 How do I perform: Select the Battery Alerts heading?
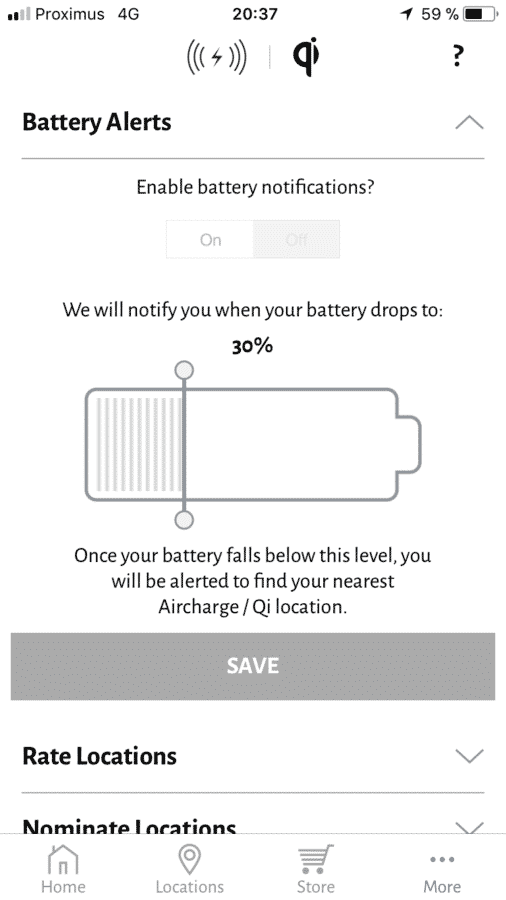[x=96, y=122]
